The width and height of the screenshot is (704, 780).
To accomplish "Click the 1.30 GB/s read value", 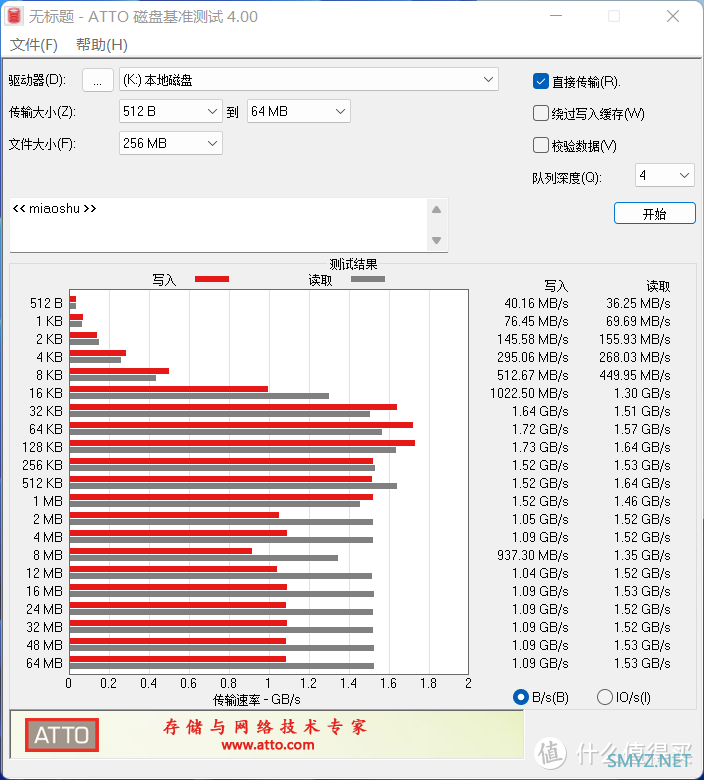I will click(642, 393).
